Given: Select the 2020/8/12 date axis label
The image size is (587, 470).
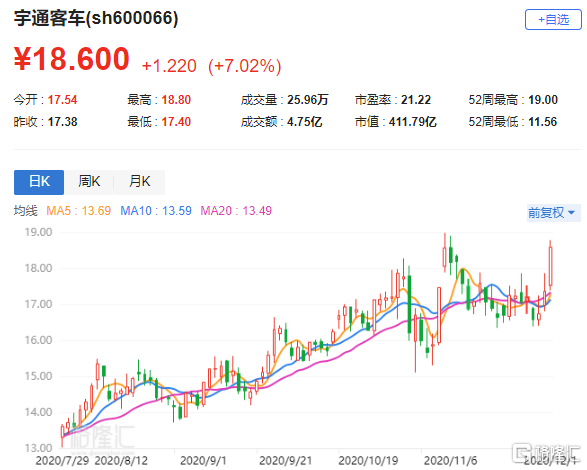Looking at the screenshot, I should coord(121,461).
